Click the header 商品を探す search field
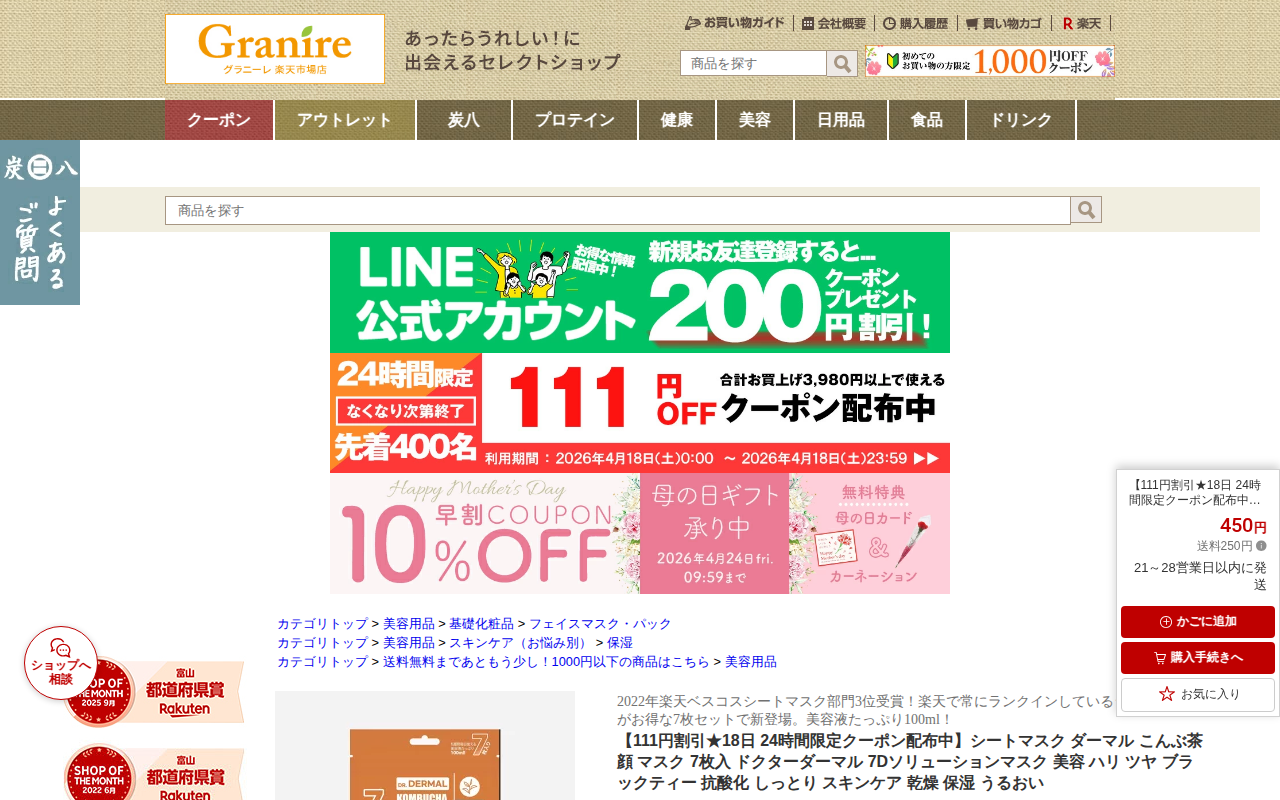This screenshot has width=1280, height=800. [753, 63]
